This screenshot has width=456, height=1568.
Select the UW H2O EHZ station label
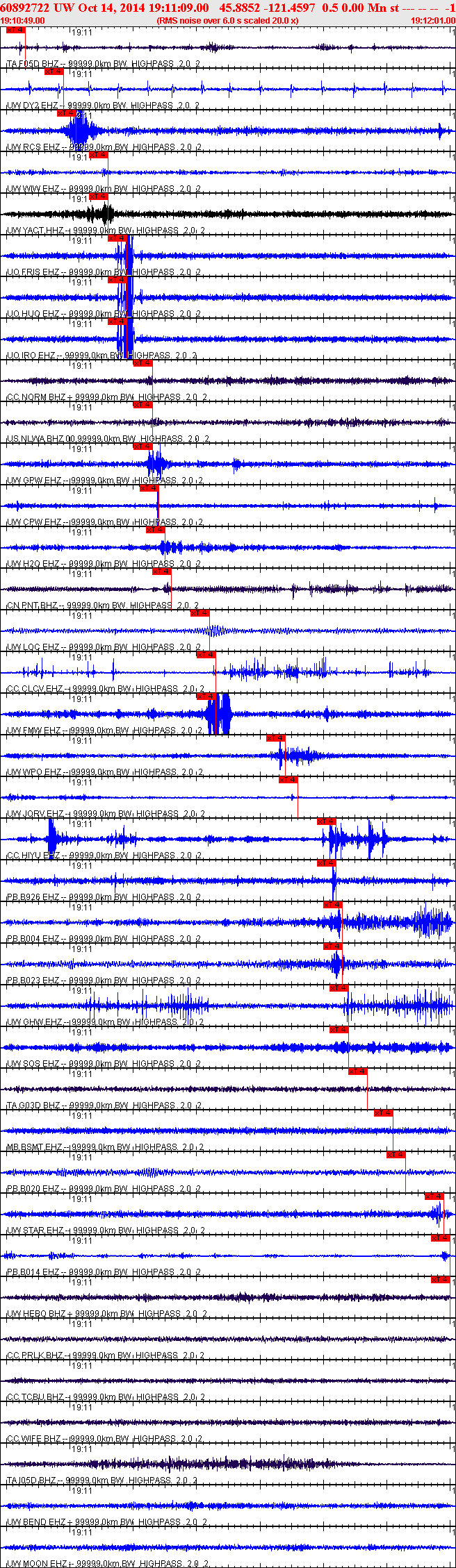coord(103,564)
